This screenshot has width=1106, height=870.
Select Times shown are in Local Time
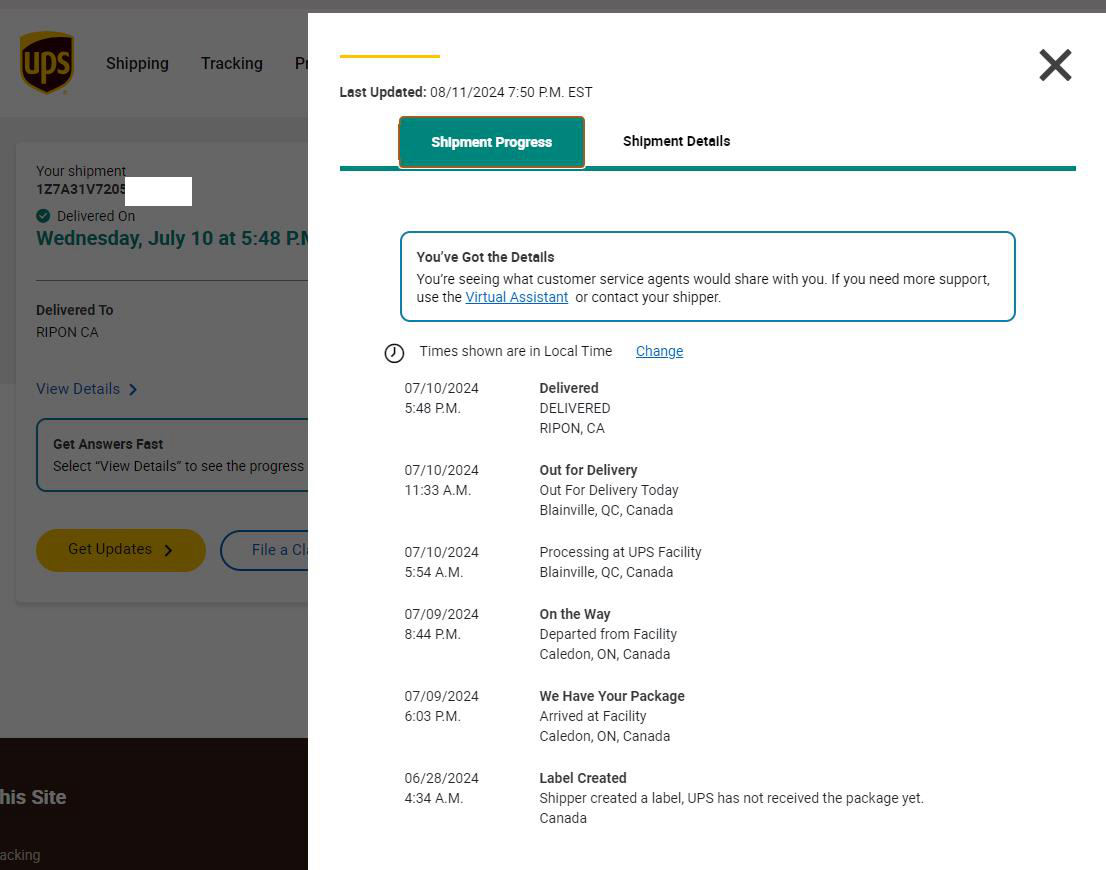(516, 351)
